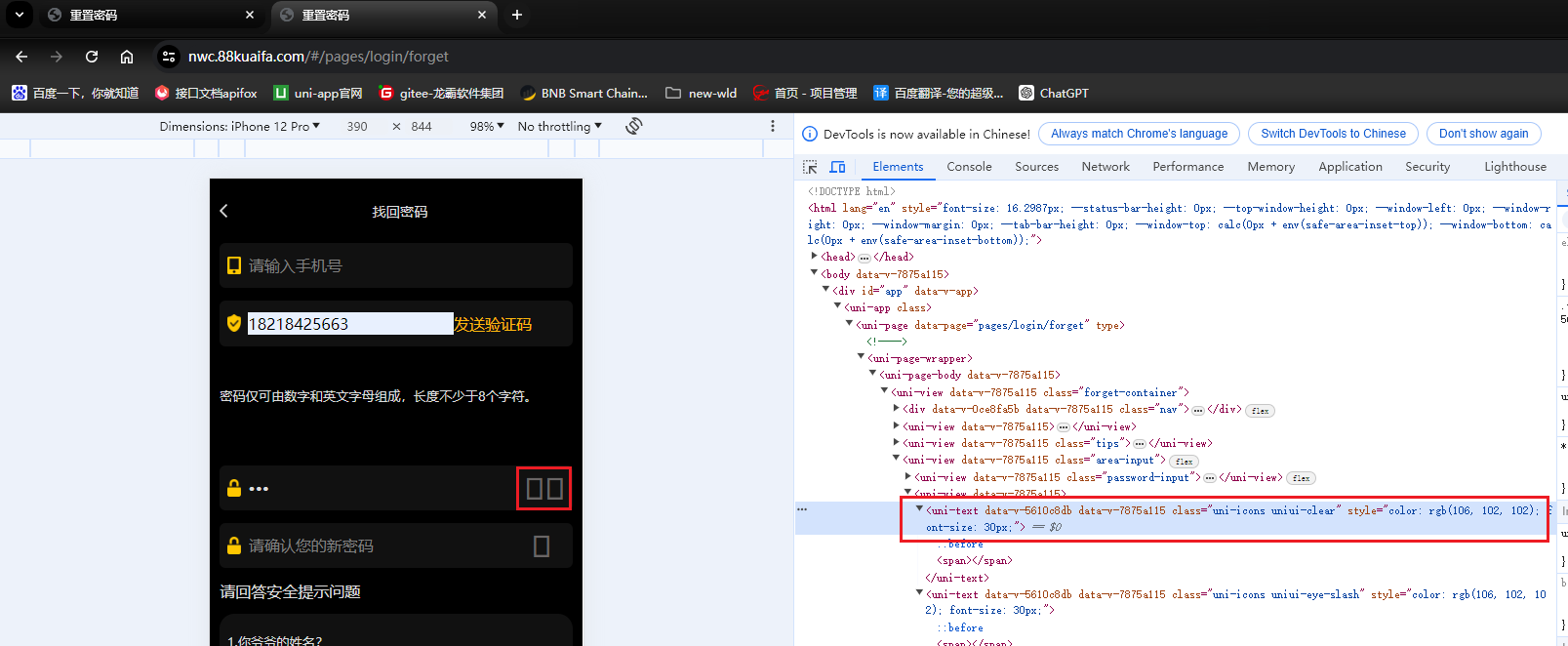Select the inspect element picker icon

(810, 167)
